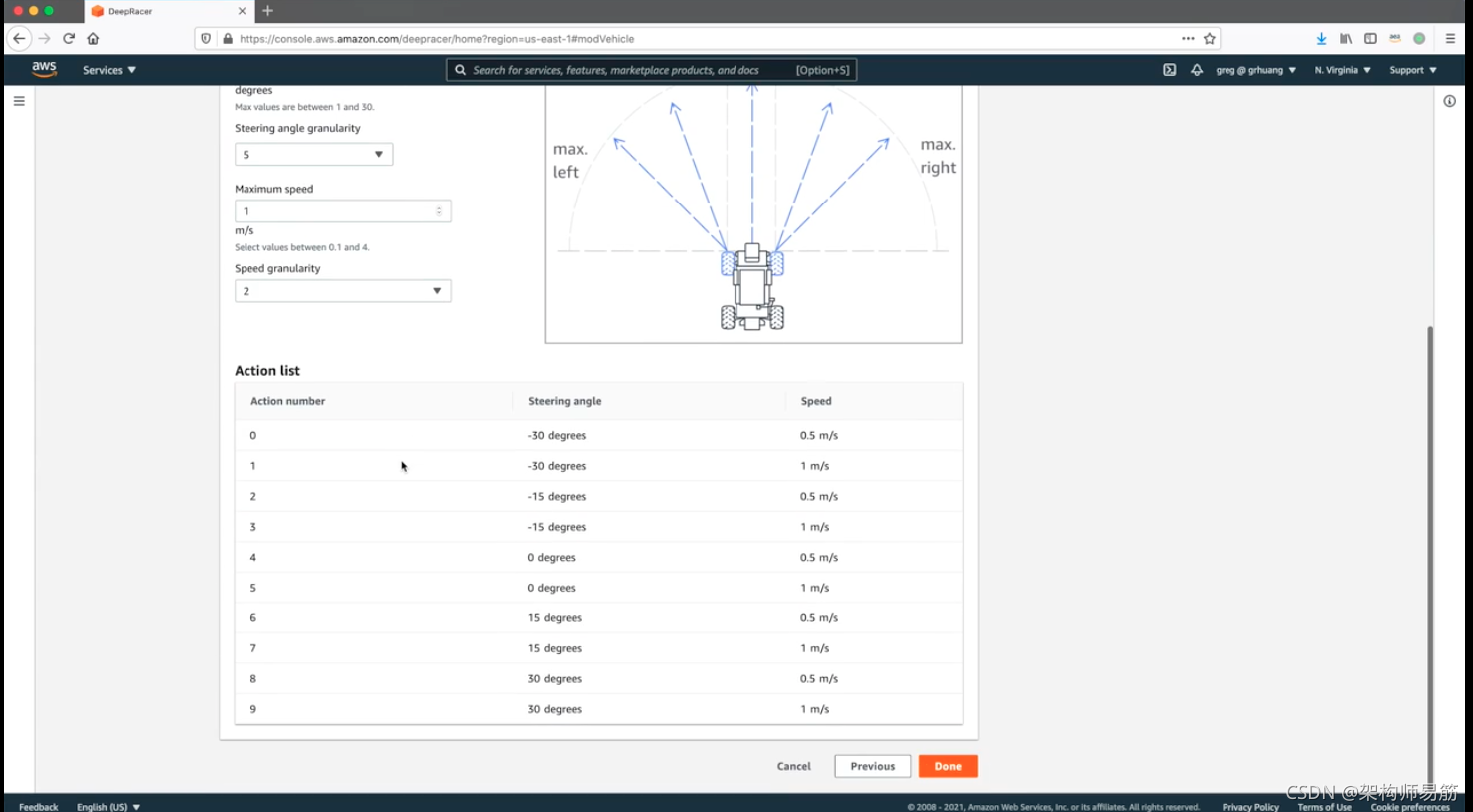This screenshot has height=812, width=1473.
Task: Click action 5 speed cell
Action: 814,588
